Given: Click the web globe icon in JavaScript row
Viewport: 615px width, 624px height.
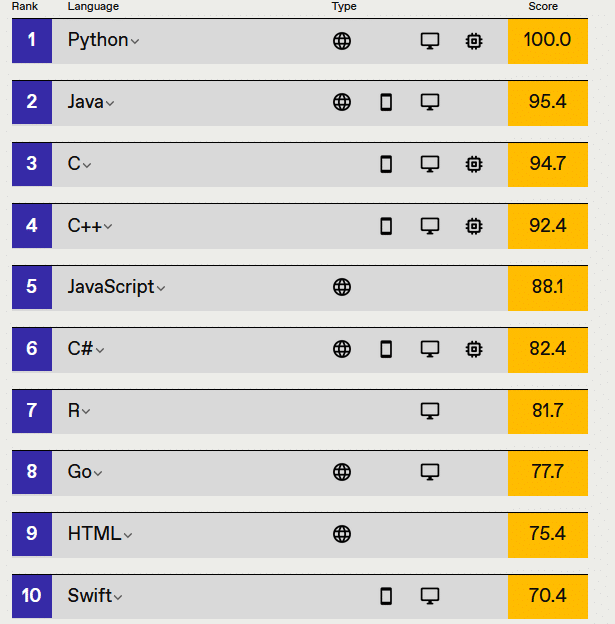Looking at the screenshot, I should click(x=342, y=287).
